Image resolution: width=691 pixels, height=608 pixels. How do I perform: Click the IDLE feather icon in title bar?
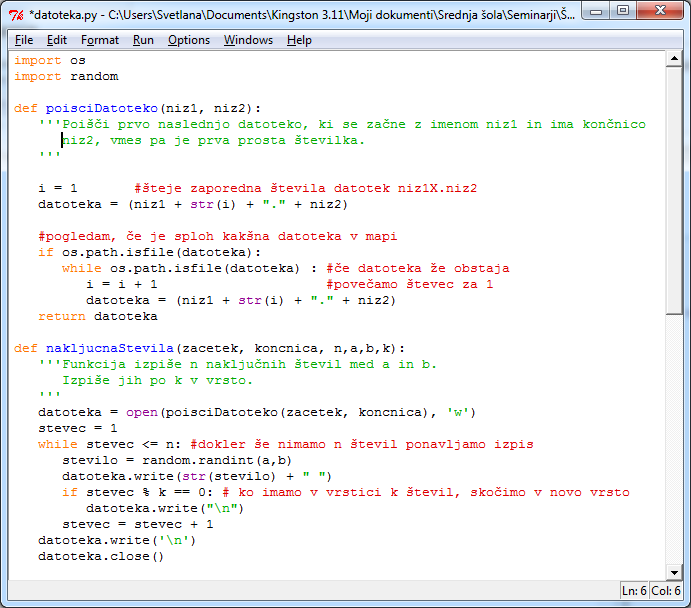coord(16,12)
